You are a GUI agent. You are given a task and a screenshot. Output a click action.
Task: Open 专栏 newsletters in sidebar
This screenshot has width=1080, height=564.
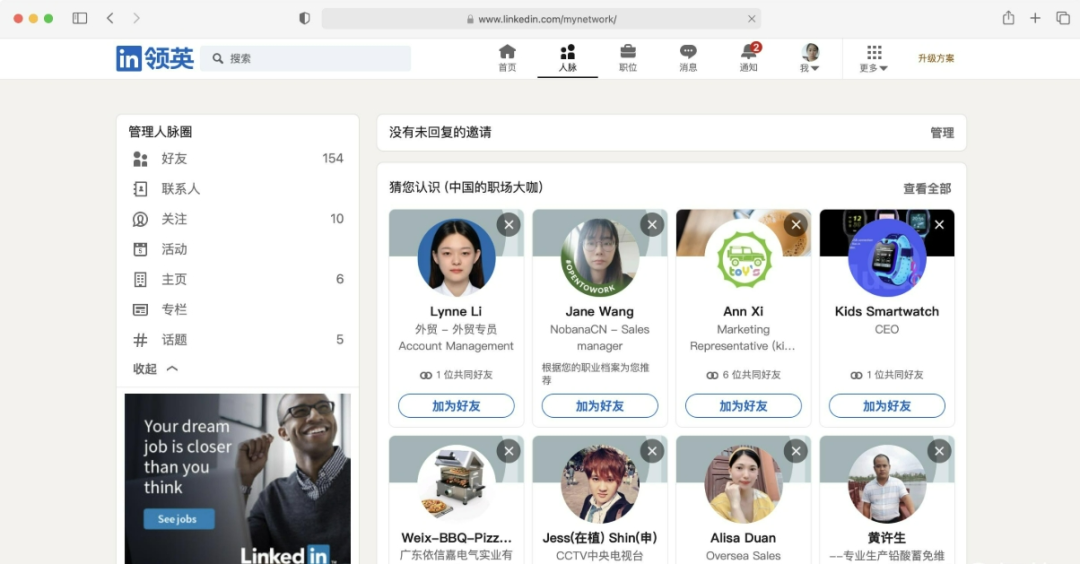point(238,310)
